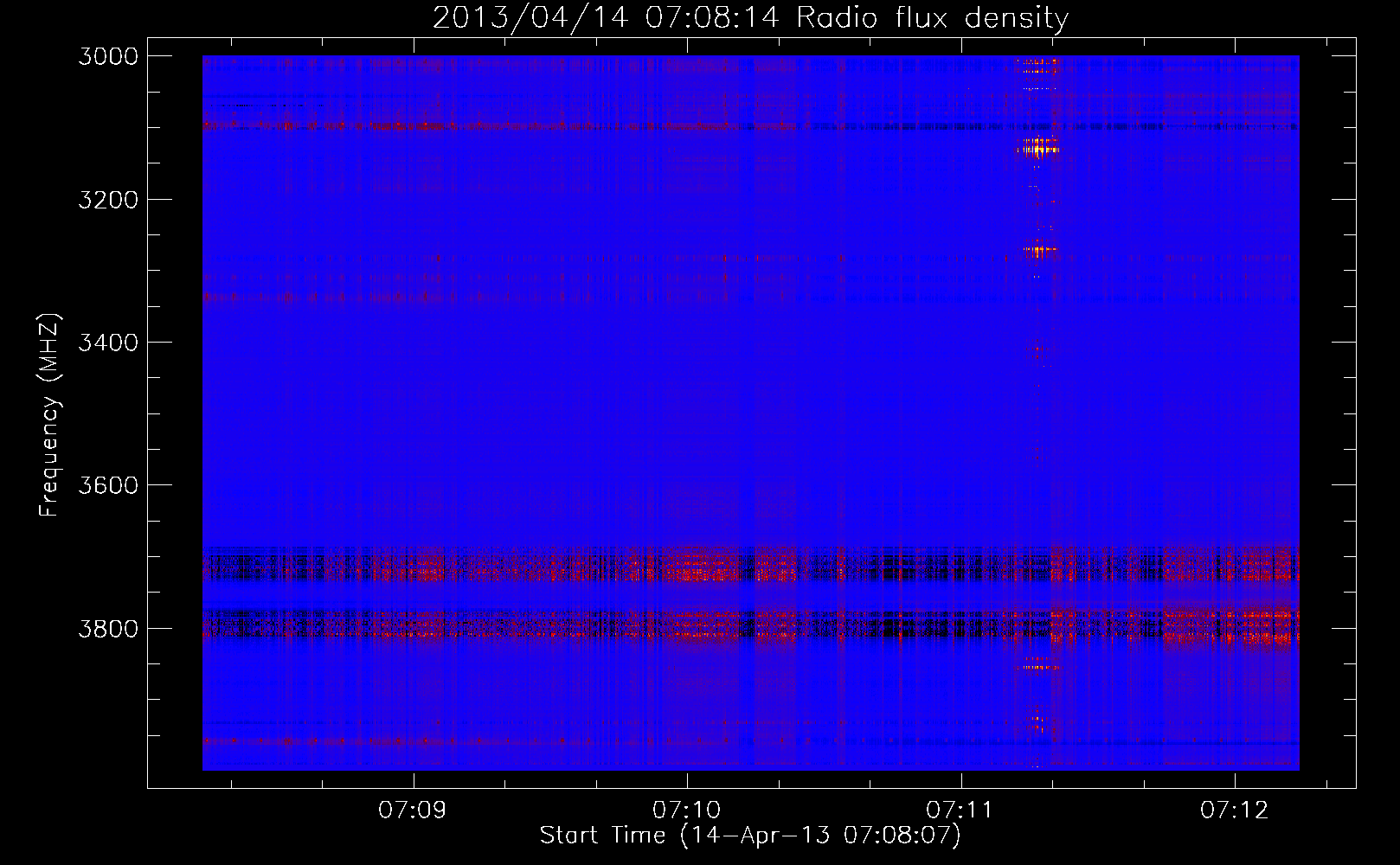
Task: Click the 3000 frequency tick label
Action: click(108, 56)
